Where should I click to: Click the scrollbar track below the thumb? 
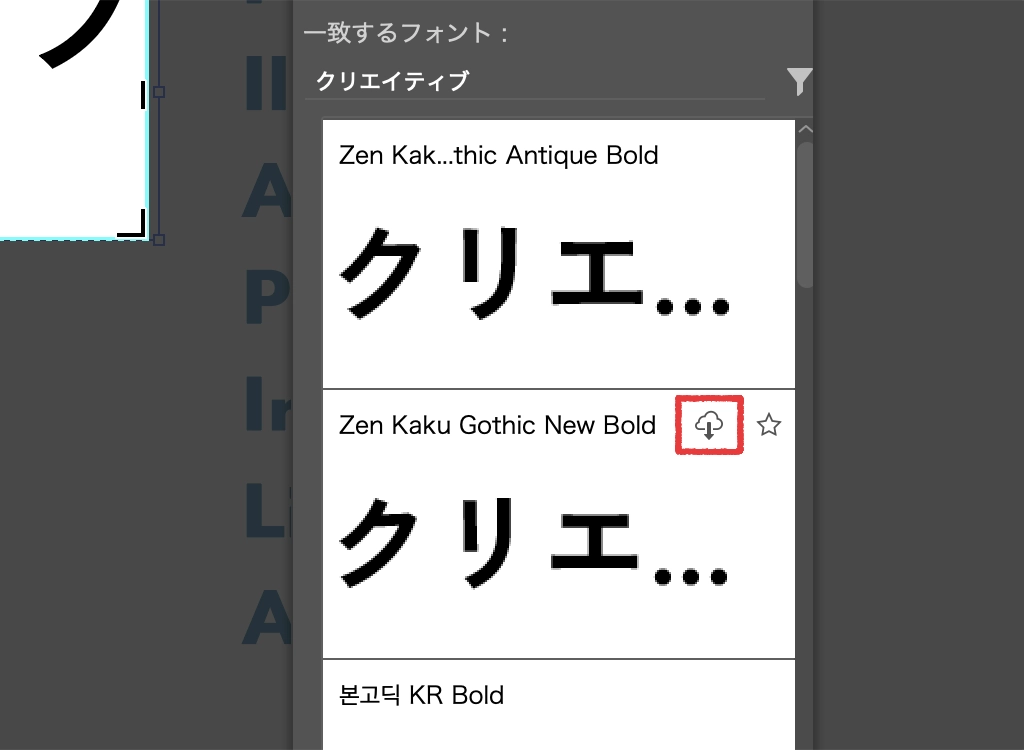[x=805, y=500]
